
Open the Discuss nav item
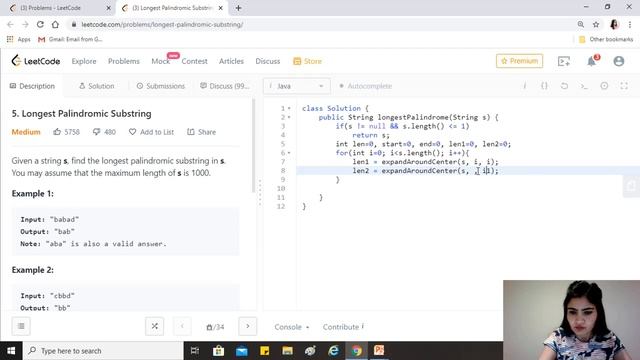click(268, 61)
